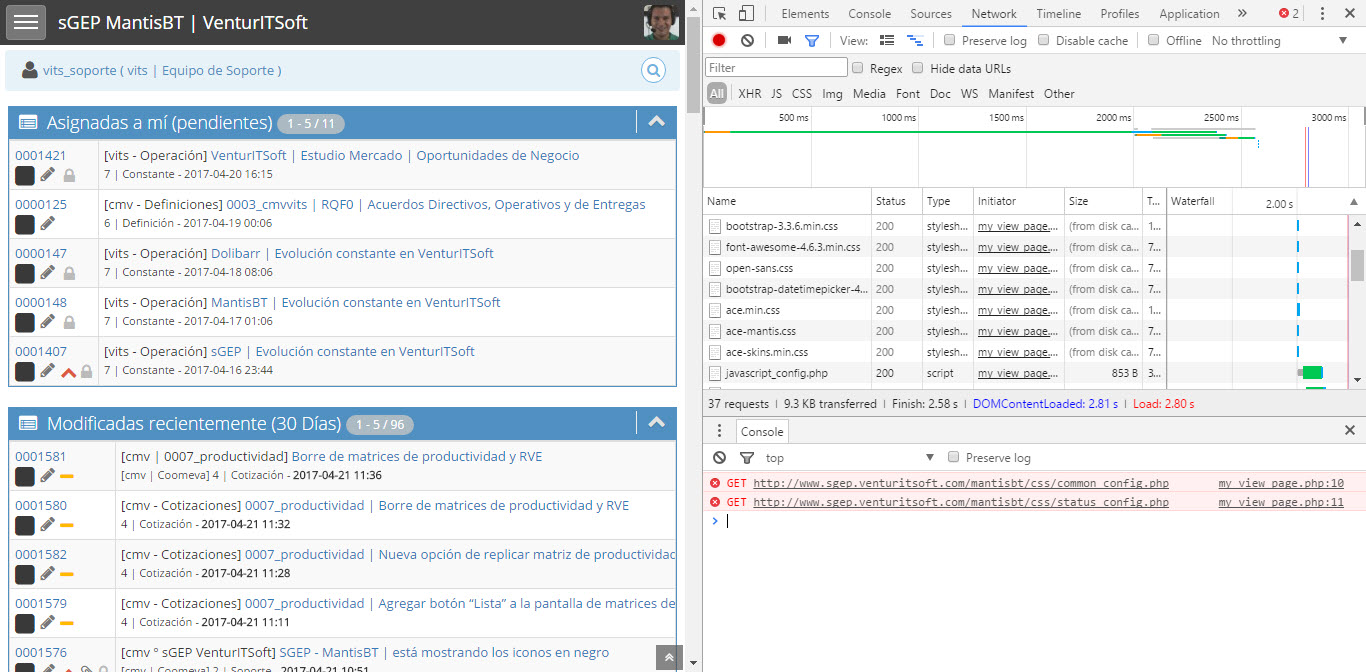Click the search magnifier icon next to vits_soporte
Image resolution: width=1366 pixels, height=672 pixels.
pyautogui.click(x=653, y=71)
